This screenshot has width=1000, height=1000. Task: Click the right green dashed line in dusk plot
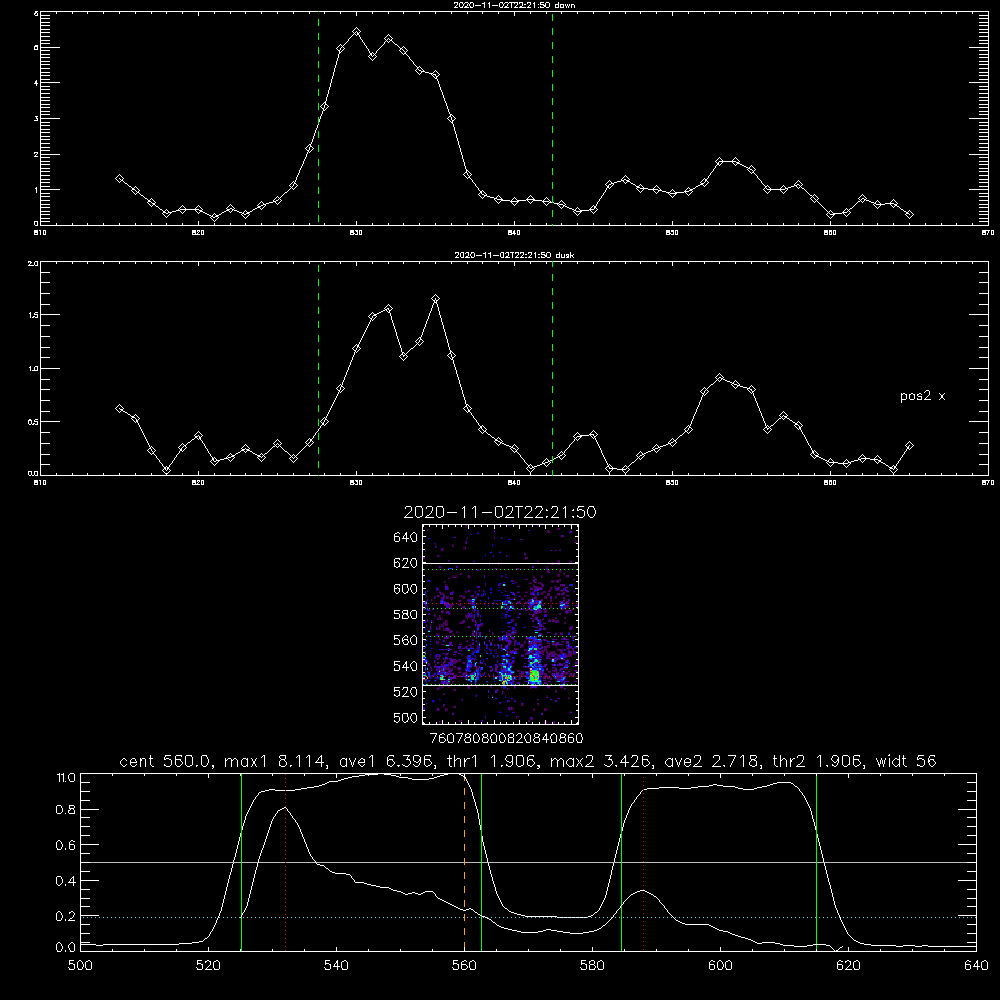click(x=552, y=368)
